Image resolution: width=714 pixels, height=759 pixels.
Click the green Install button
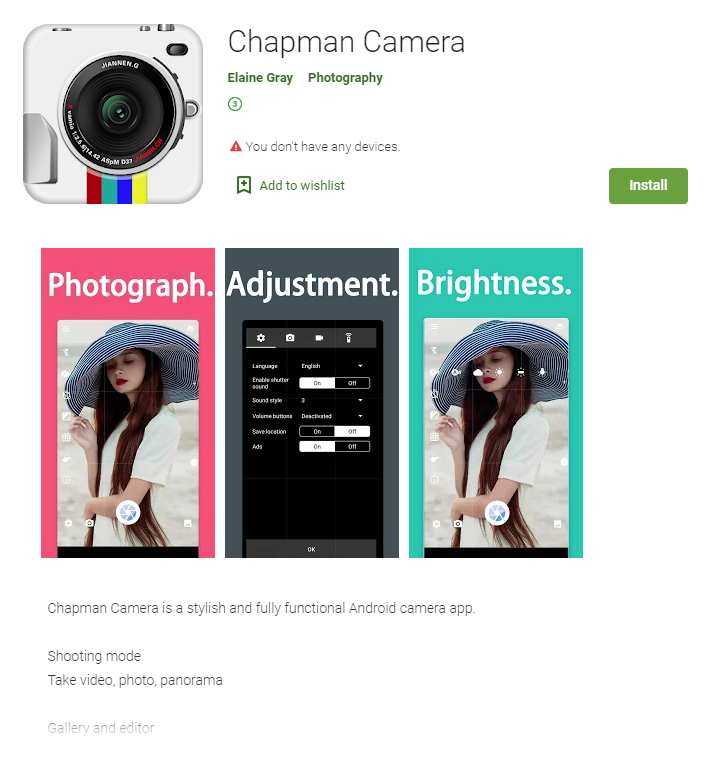(x=648, y=186)
